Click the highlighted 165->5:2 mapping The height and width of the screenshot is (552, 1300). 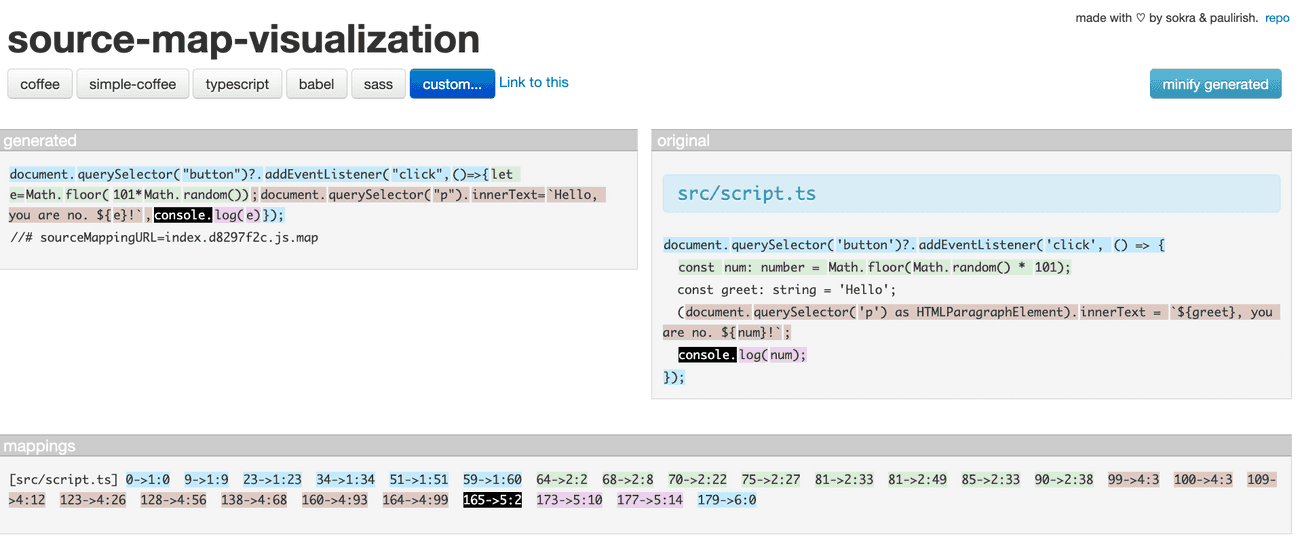tap(492, 500)
